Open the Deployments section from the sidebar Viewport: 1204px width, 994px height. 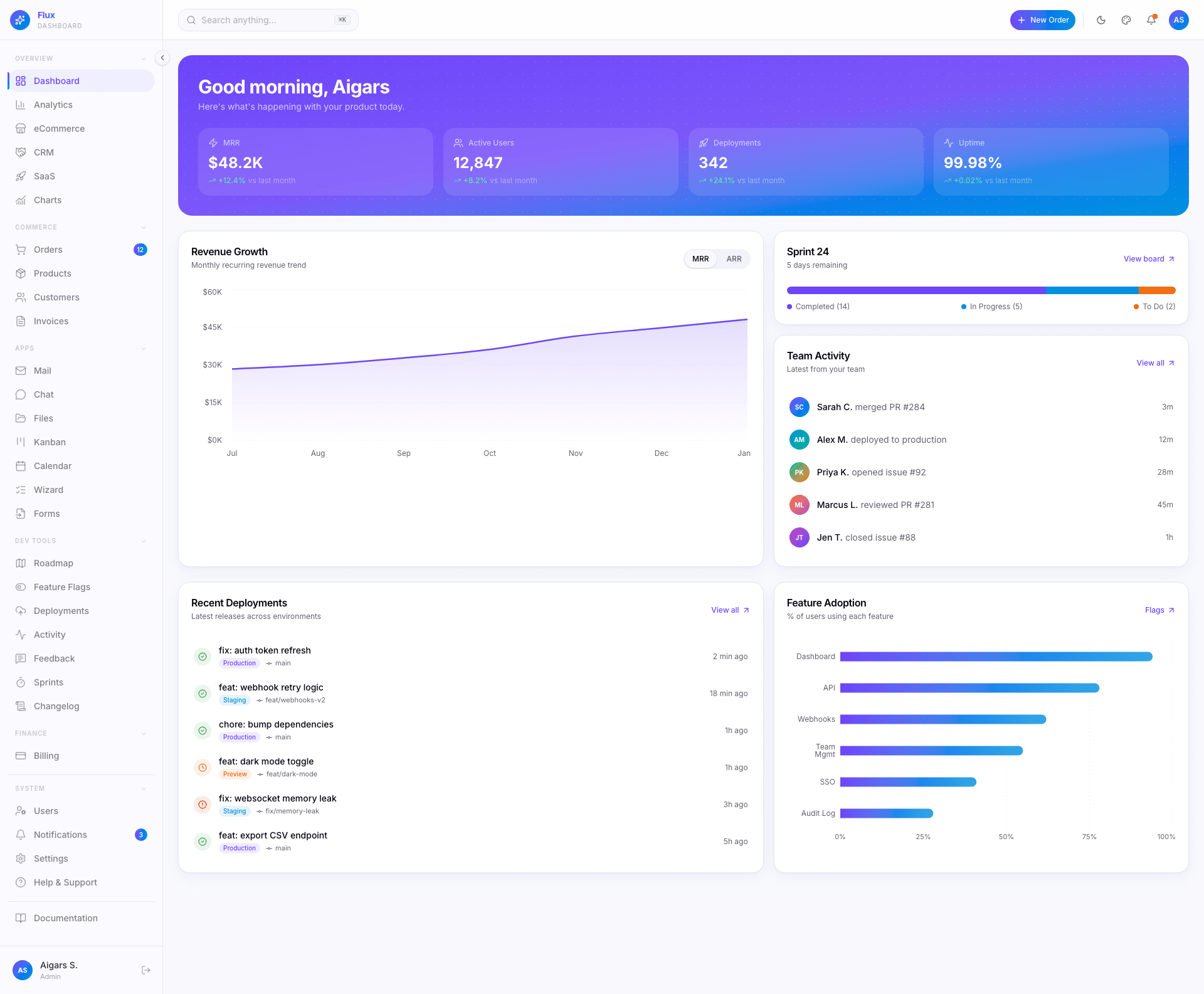[60, 610]
